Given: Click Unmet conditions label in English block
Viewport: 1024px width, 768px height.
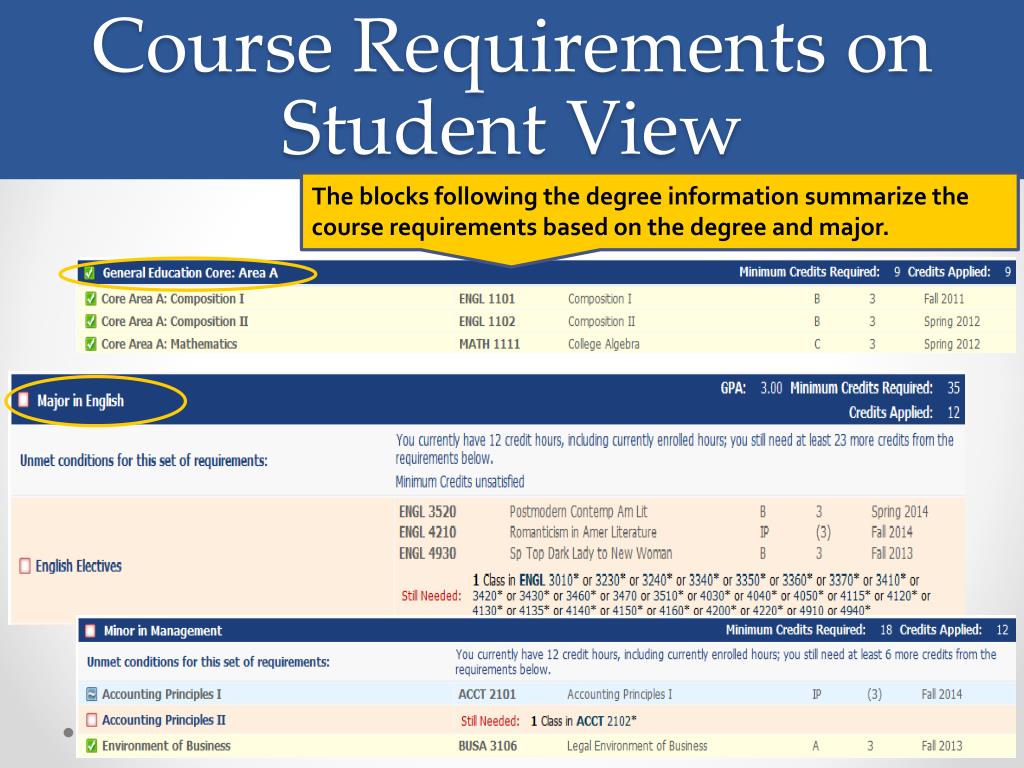Looking at the screenshot, I should (x=144, y=460).
